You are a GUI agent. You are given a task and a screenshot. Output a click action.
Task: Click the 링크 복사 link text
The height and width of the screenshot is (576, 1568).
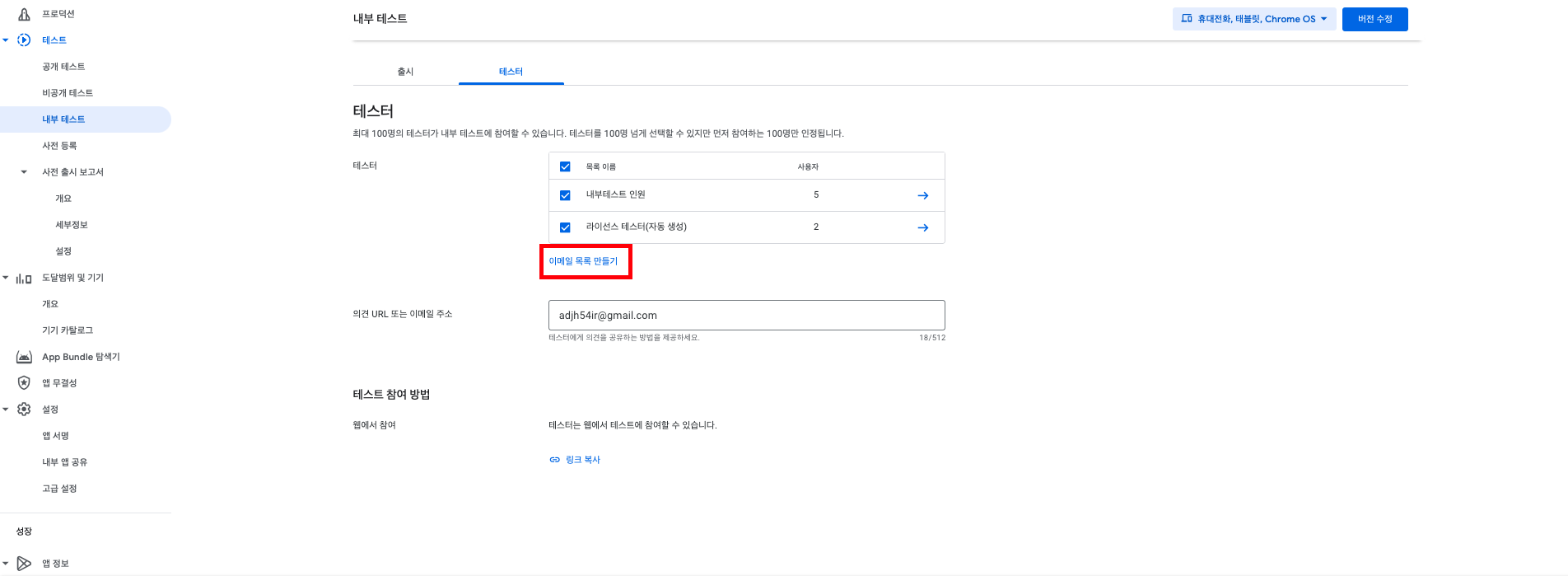(583, 460)
